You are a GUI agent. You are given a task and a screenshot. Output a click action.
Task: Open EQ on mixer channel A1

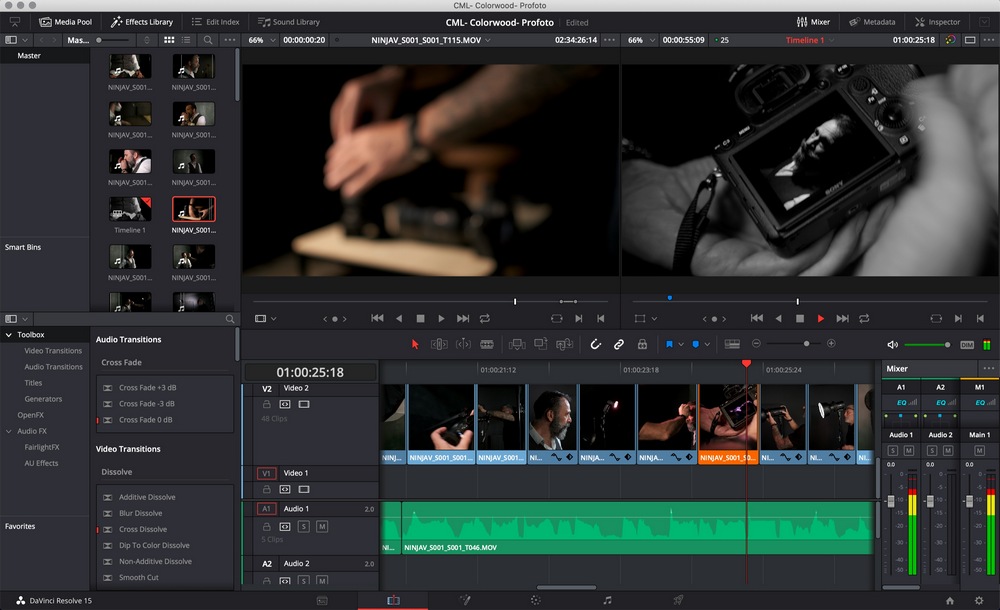click(902, 403)
